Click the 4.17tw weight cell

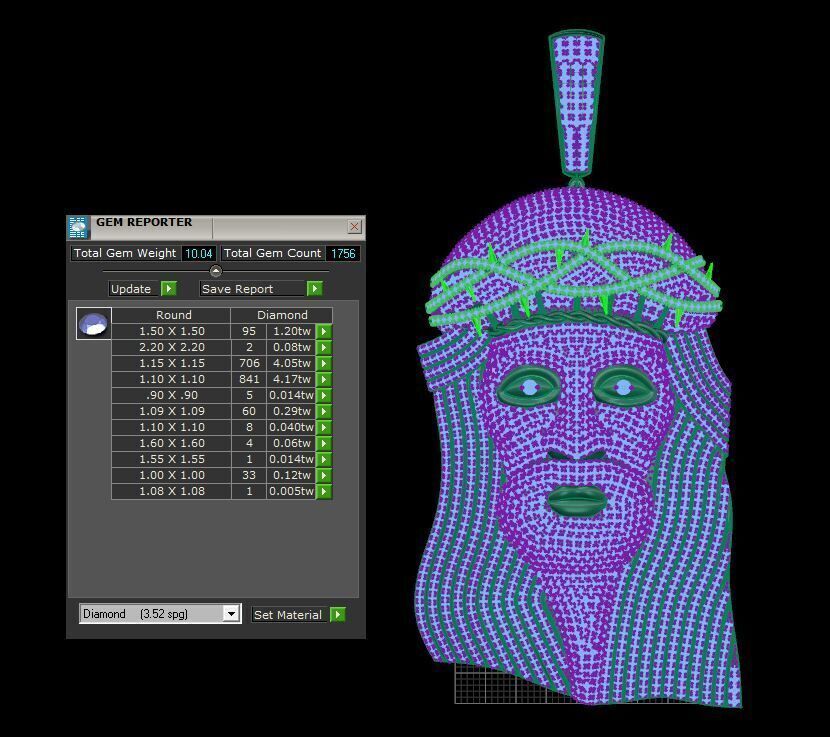[291, 379]
